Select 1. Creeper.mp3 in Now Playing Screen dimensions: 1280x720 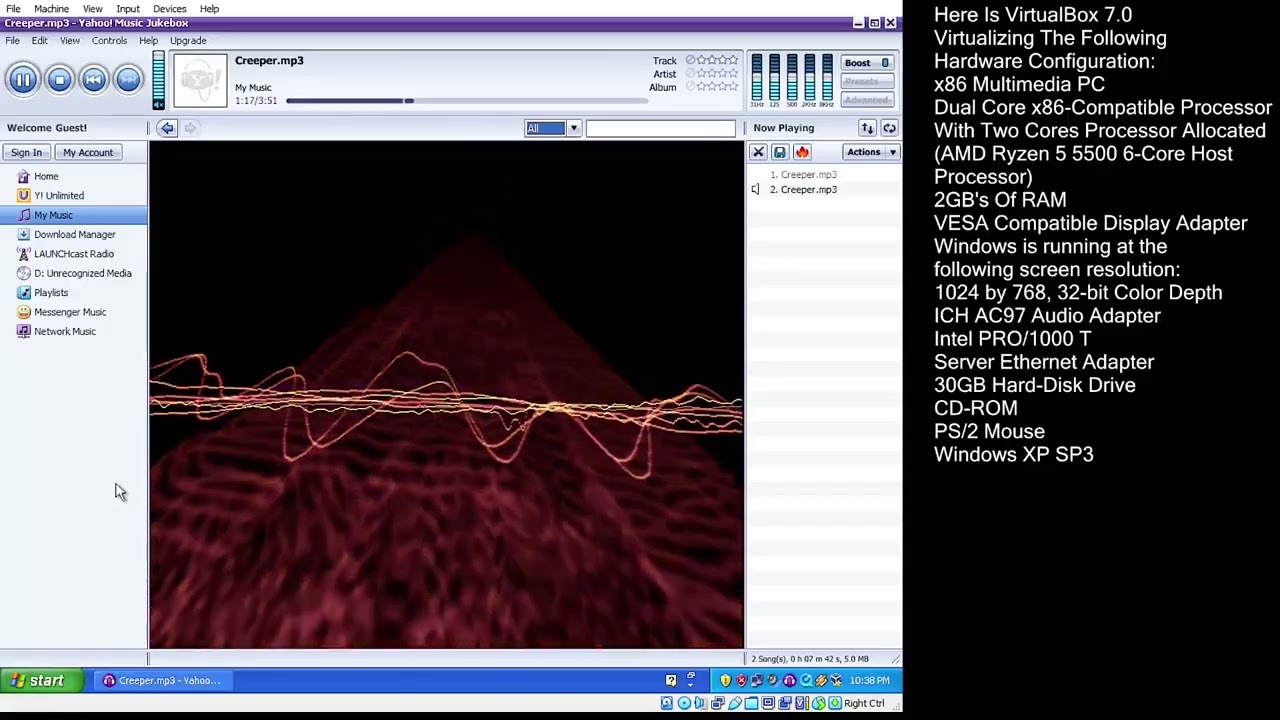803,175
